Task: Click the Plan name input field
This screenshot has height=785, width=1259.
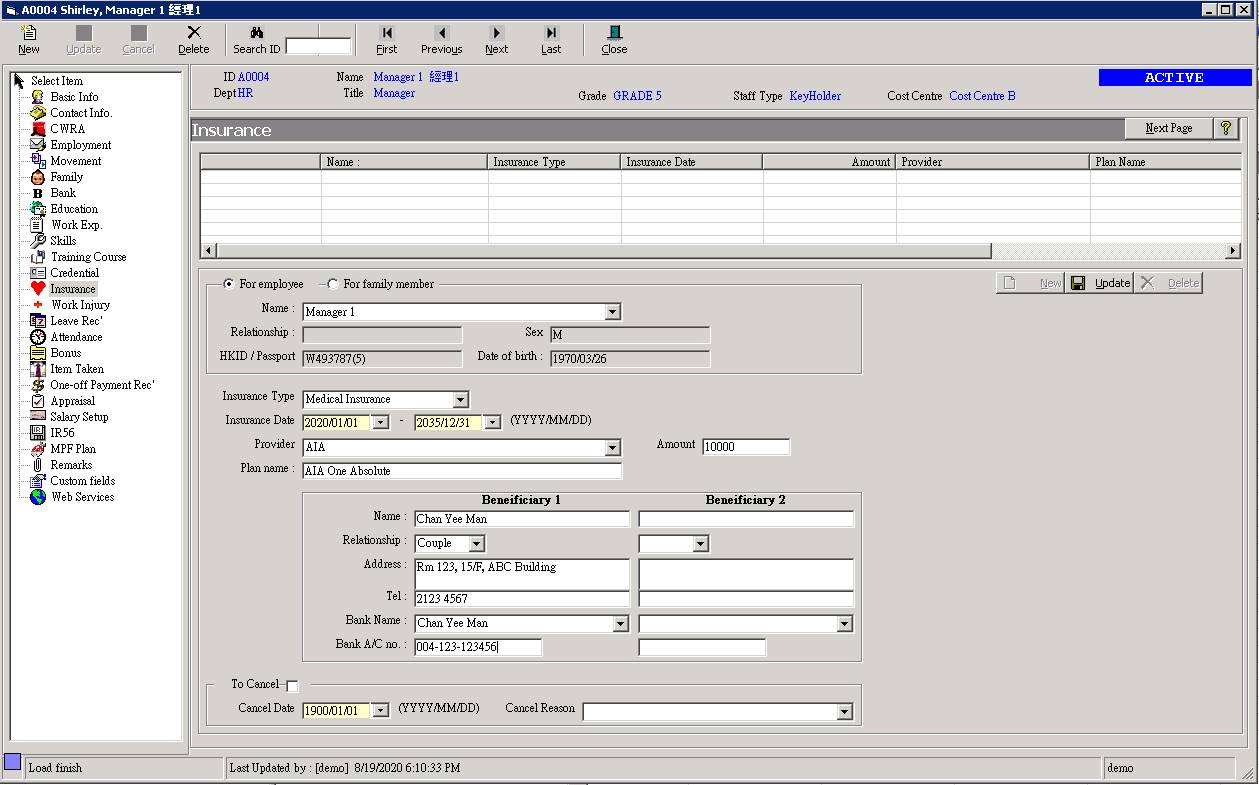Action: pyautogui.click(x=462, y=471)
